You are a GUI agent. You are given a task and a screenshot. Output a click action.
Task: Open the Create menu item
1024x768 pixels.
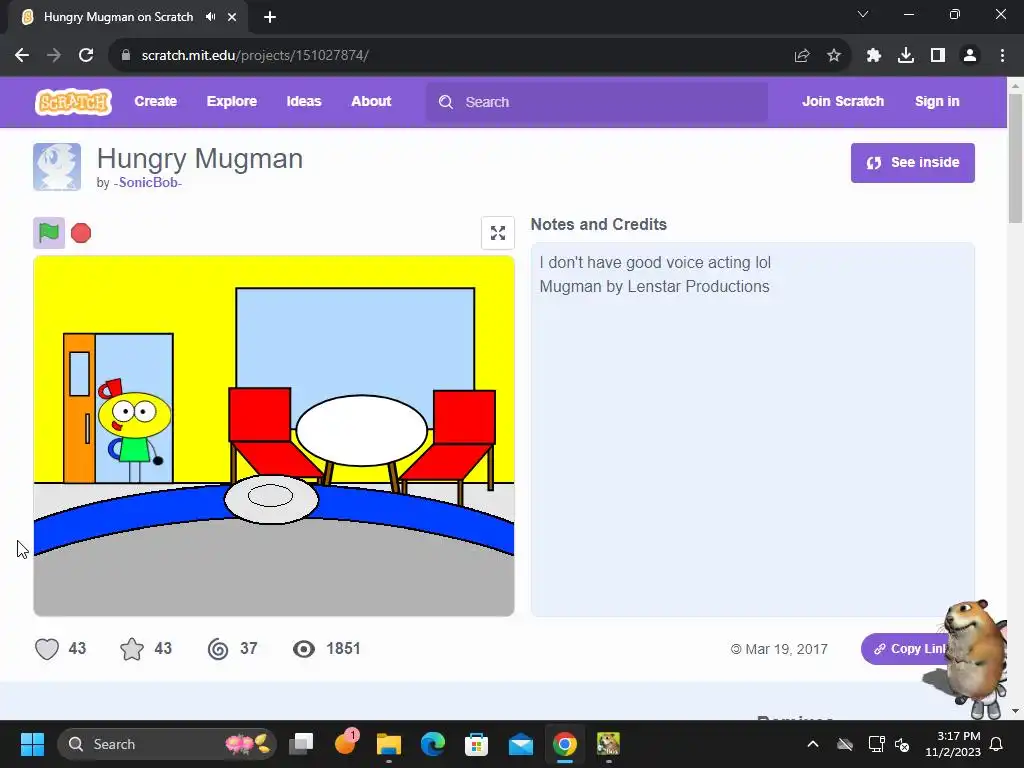tap(155, 101)
